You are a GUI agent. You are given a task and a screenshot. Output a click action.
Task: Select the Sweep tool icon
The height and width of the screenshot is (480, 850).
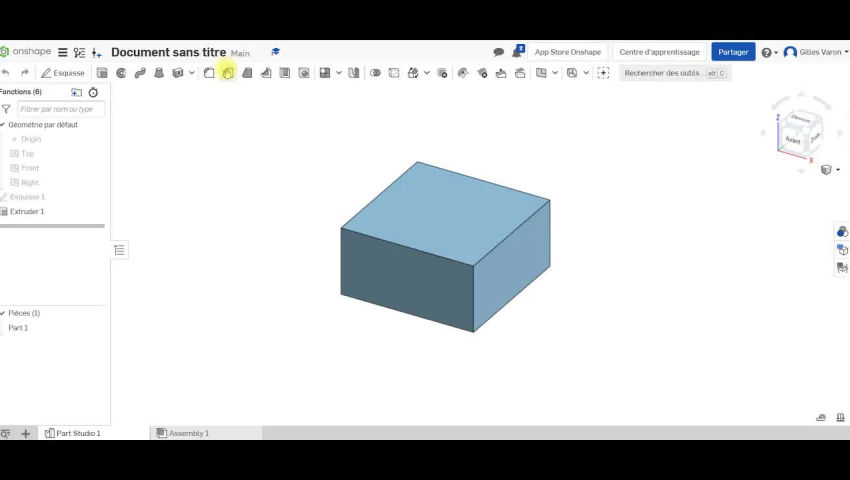(x=140, y=73)
